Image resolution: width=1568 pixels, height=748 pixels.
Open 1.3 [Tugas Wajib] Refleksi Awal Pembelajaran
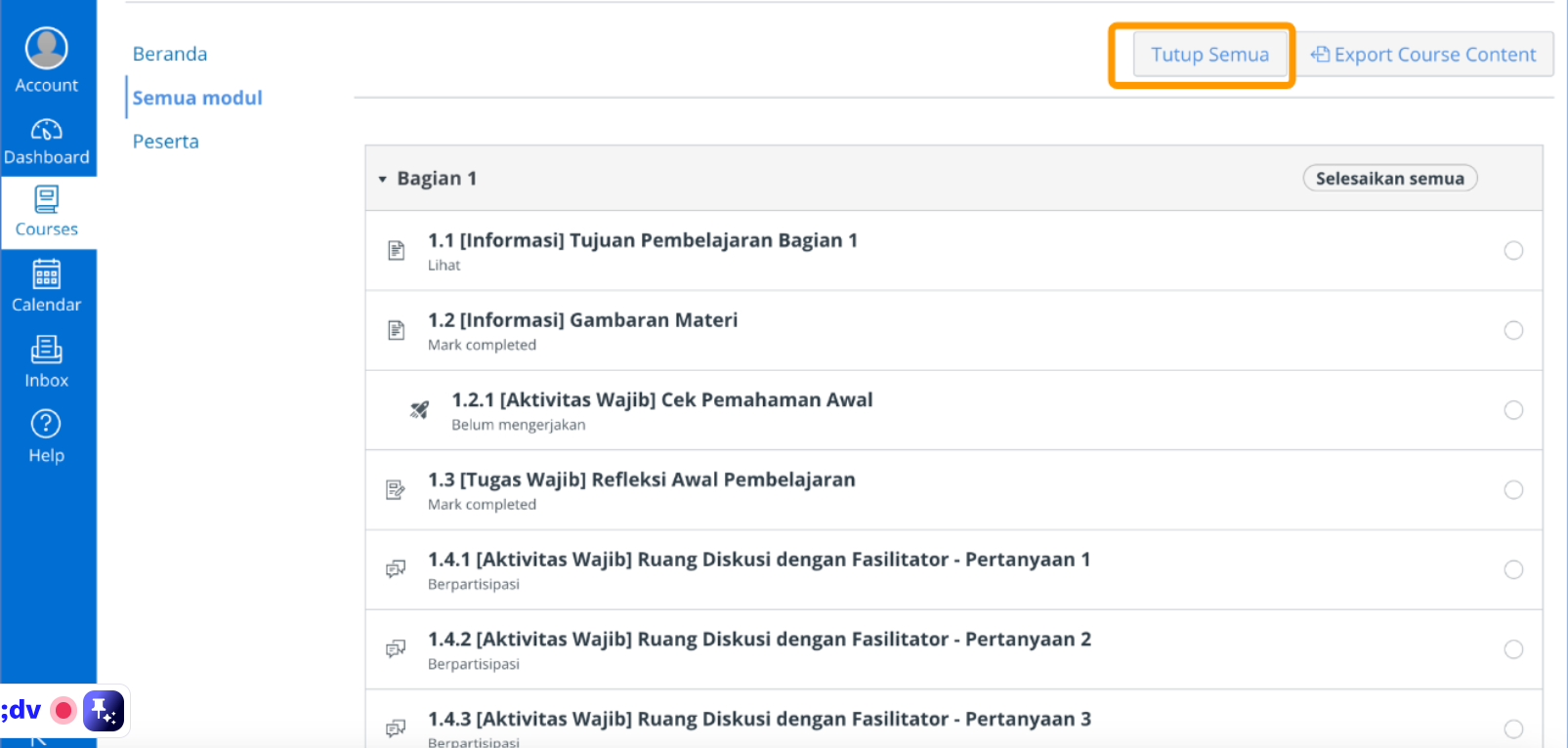(x=642, y=480)
